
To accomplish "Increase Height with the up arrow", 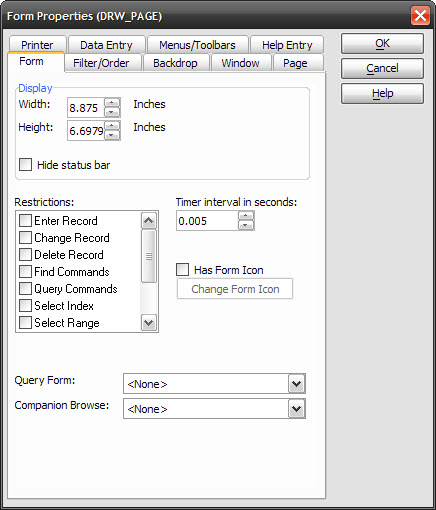I will [x=112, y=126].
